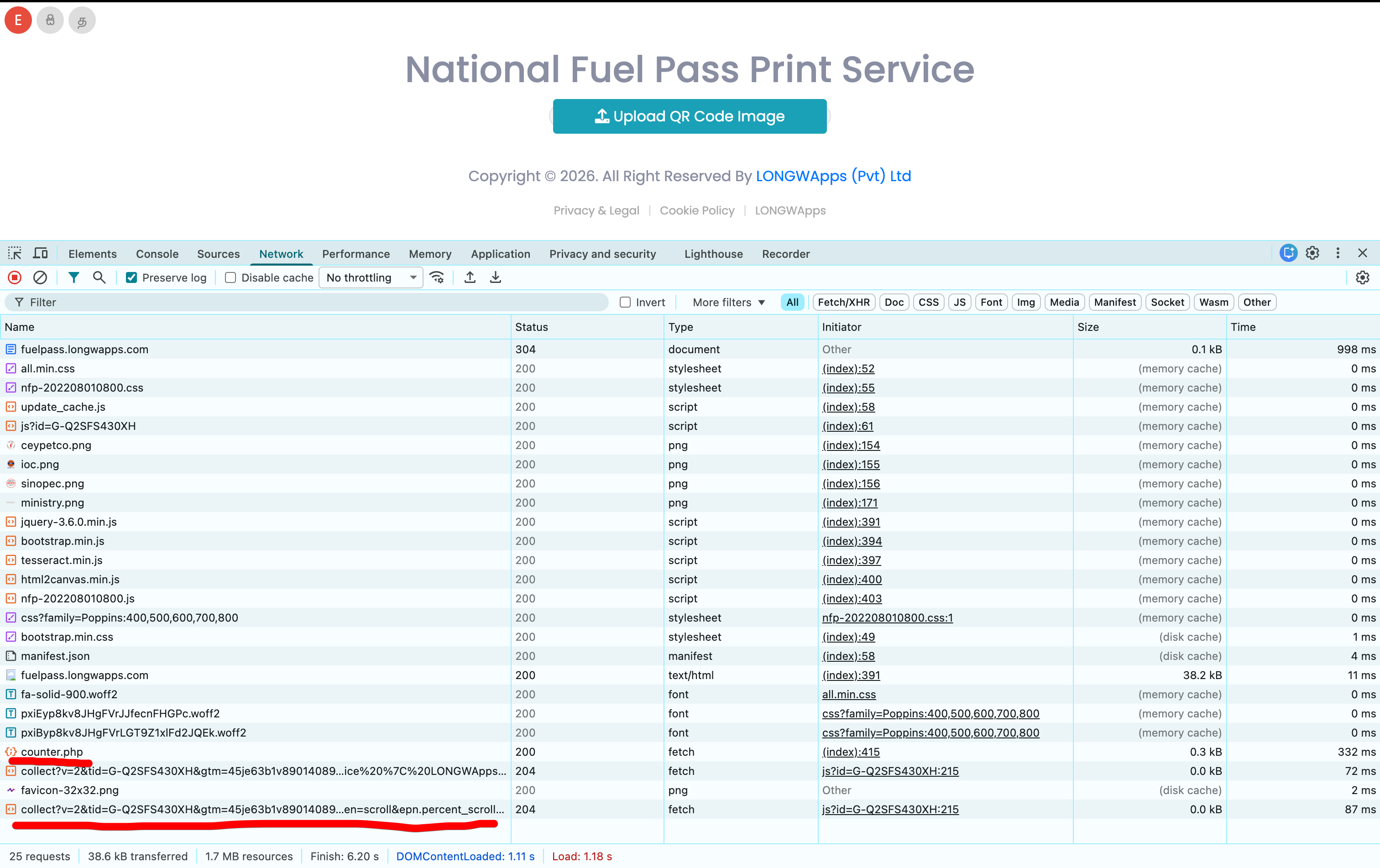Open DevTools three-dot customize menu
Screen dimensions: 1380x868
tap(1338, 253)
